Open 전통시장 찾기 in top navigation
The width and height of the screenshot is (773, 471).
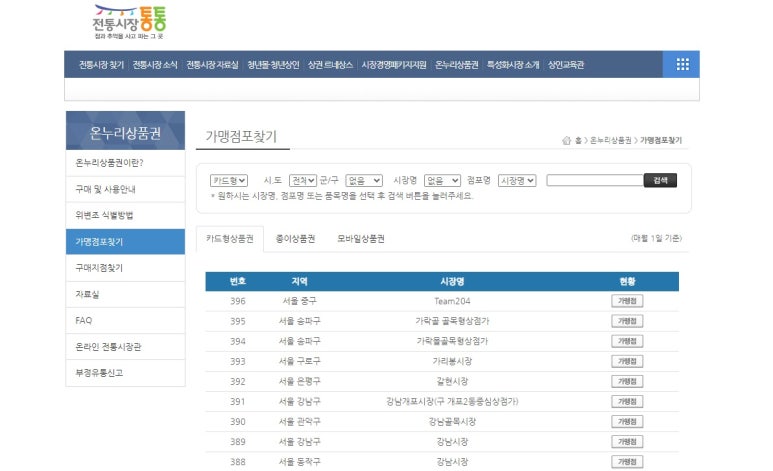102,65
